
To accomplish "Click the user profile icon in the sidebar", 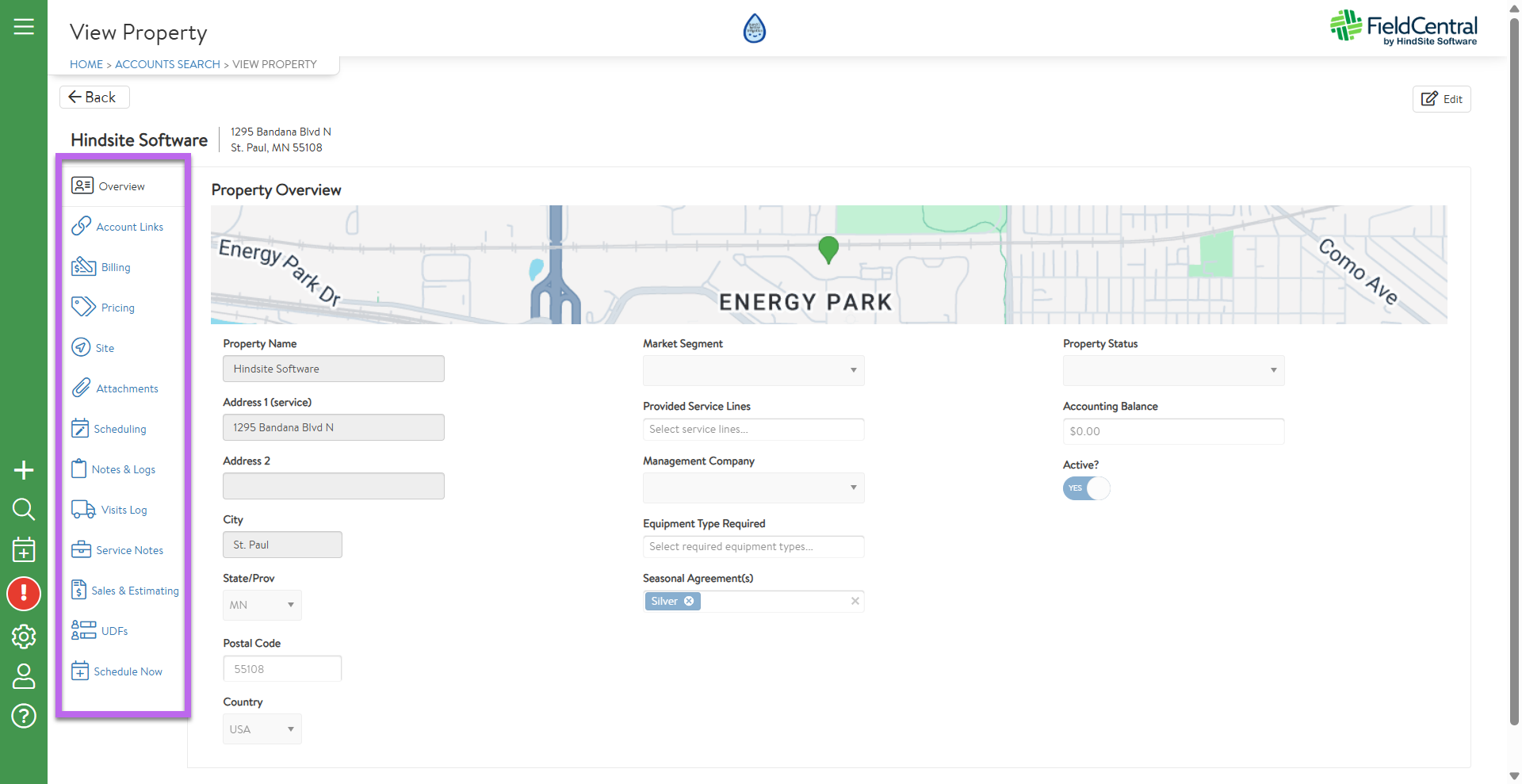I will [24, 676].
